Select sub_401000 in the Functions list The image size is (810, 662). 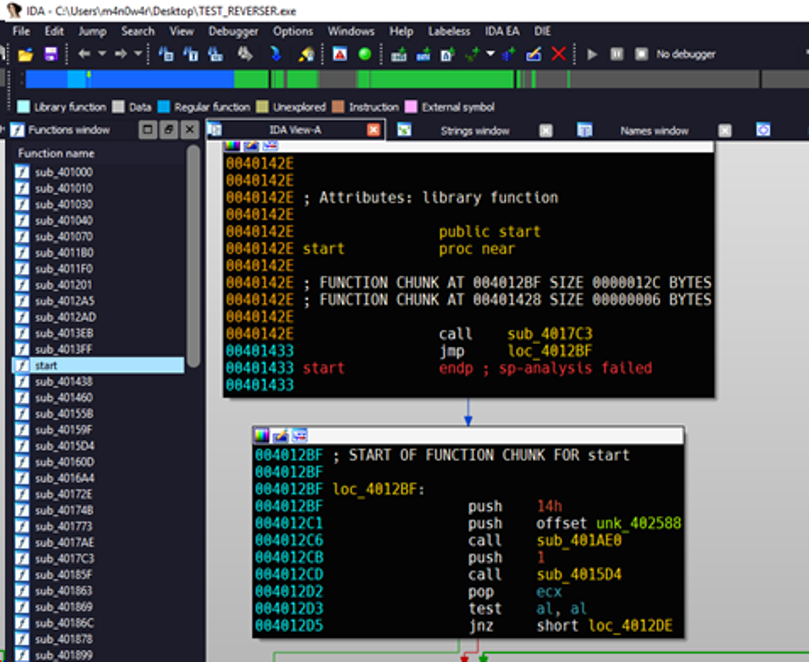tap(63, 172)
